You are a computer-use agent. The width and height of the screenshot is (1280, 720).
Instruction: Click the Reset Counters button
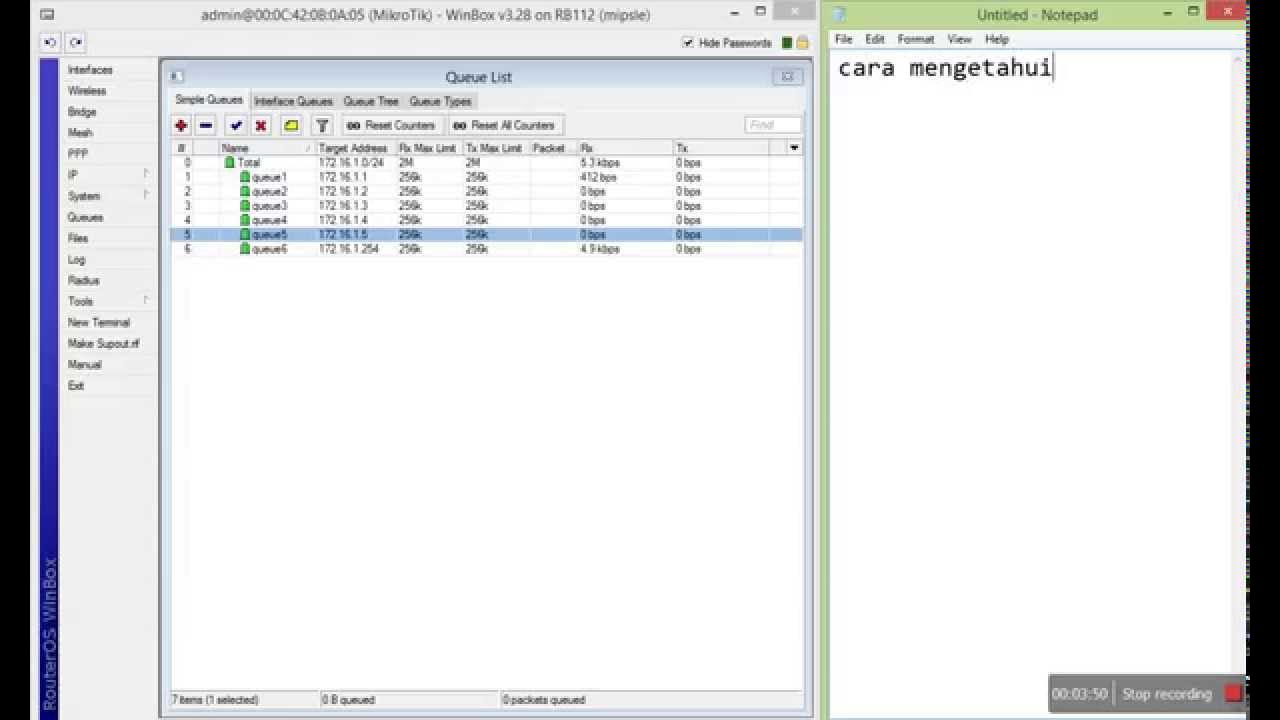tap(391, 125)
